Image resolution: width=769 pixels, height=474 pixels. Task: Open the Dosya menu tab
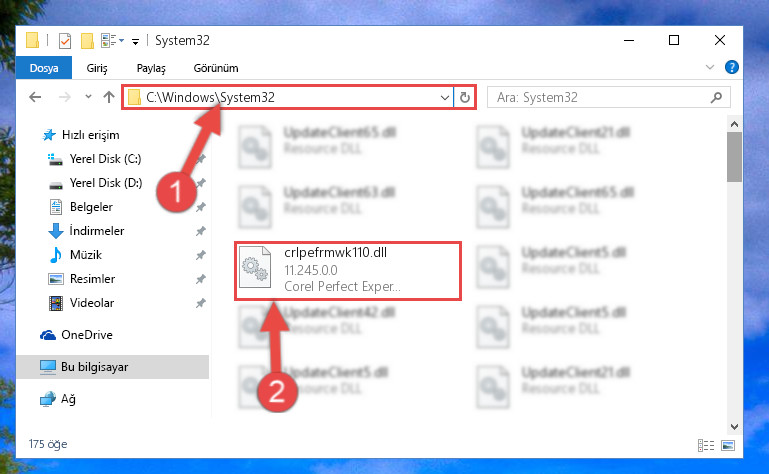coord(44,68)
